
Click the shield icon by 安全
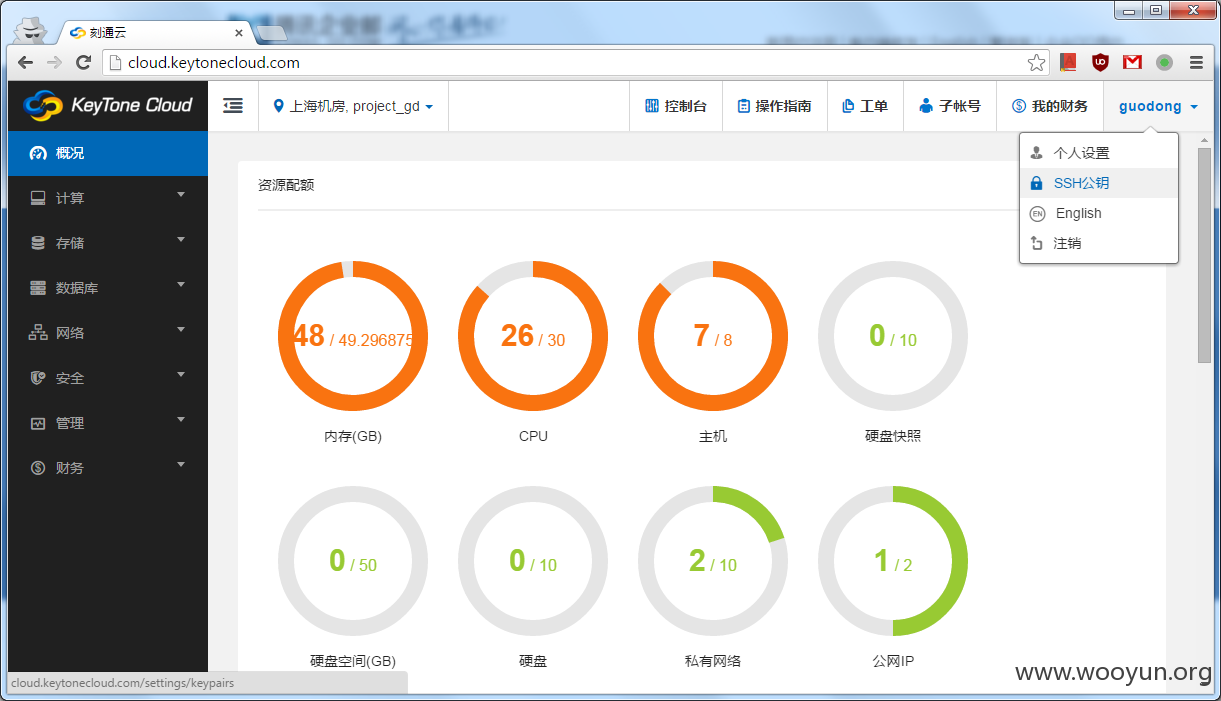(x=38, y=378)
